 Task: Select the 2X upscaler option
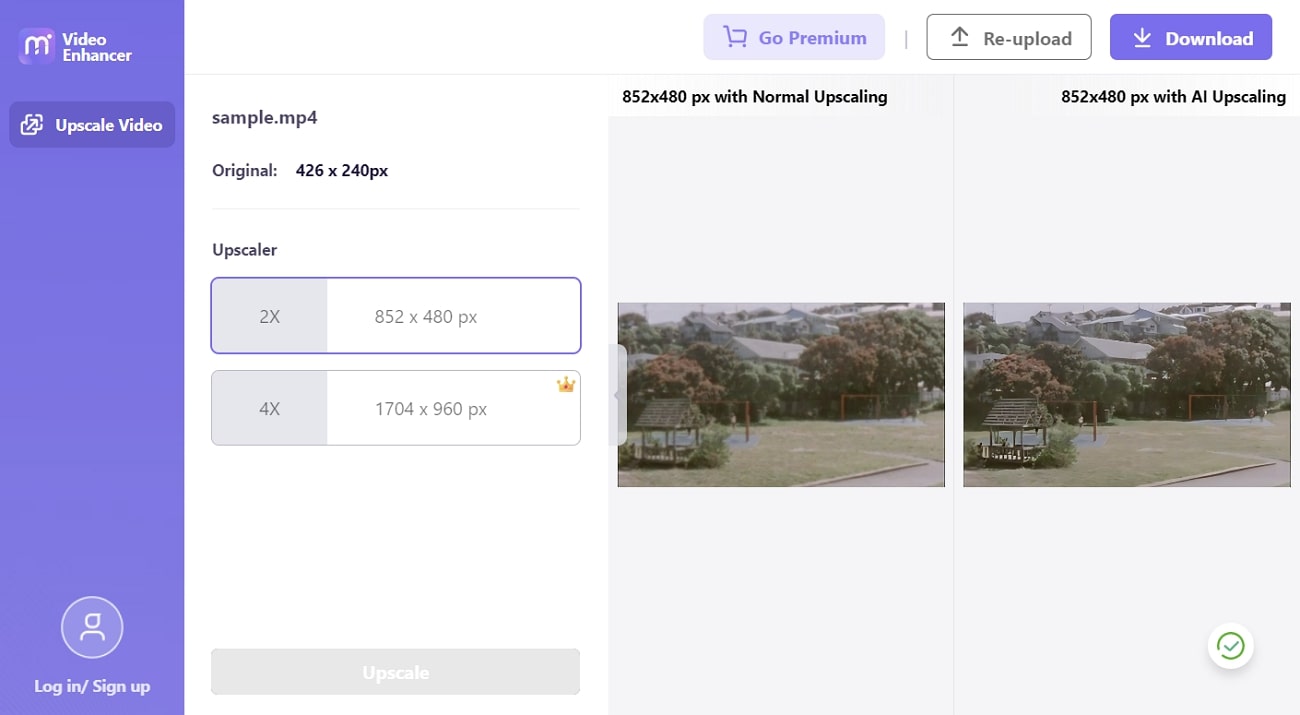[395, 315]
